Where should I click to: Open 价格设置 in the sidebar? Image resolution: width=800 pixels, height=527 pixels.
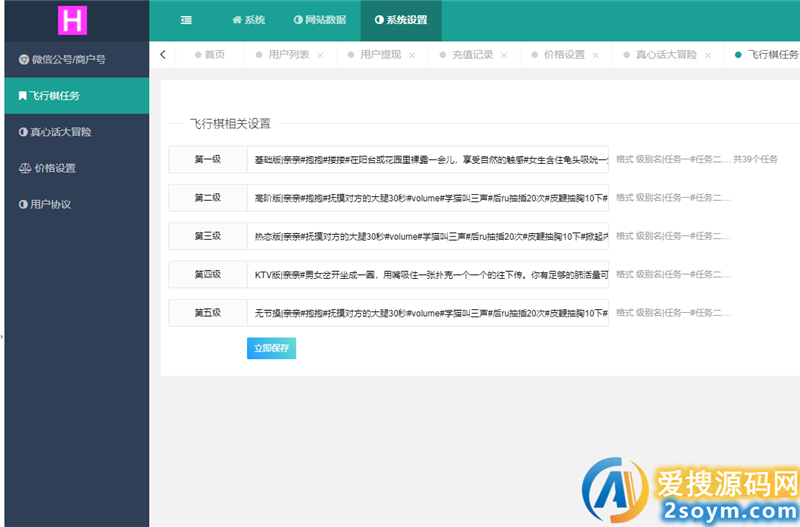(x=77, y=168)
